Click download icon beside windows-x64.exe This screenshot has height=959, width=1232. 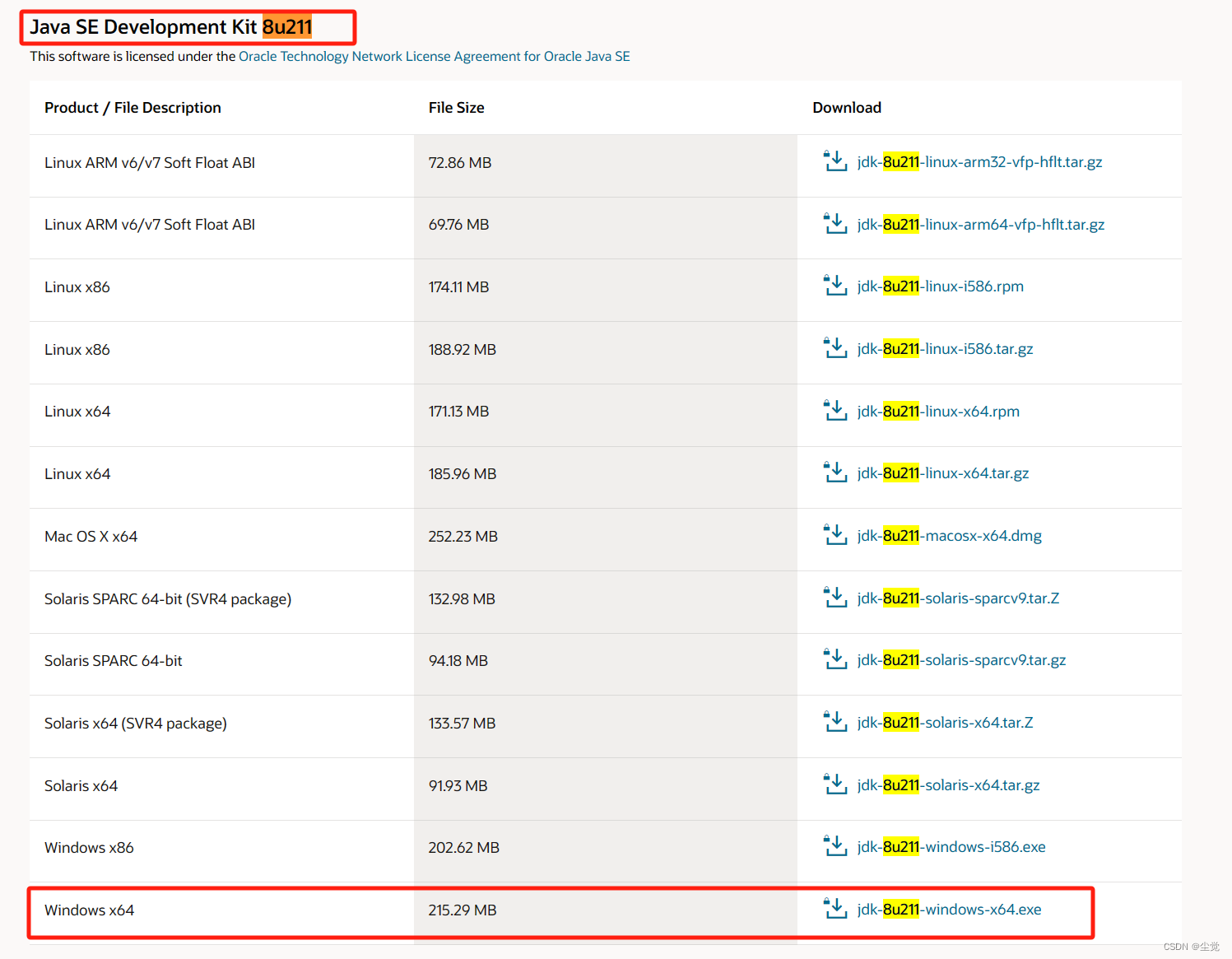[835, 909]
